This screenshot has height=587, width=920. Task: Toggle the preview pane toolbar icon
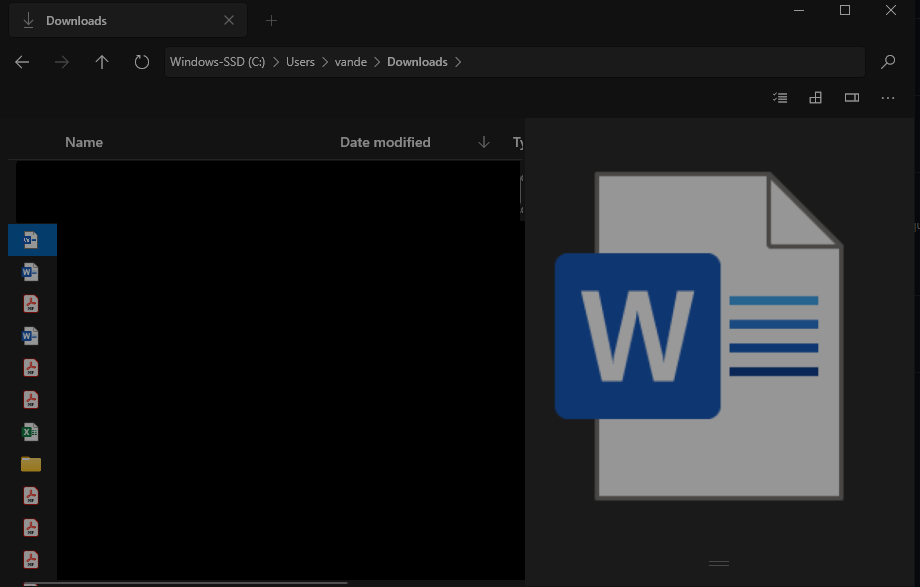[851, 97]
